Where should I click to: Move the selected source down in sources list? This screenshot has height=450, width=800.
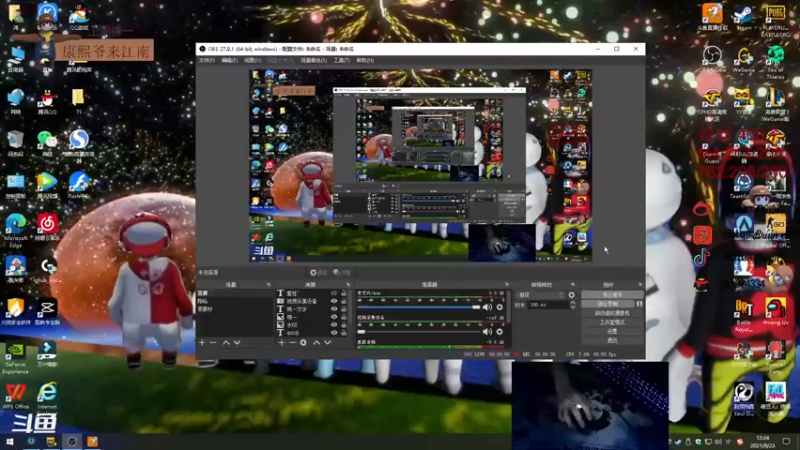[x=328, y=343]
